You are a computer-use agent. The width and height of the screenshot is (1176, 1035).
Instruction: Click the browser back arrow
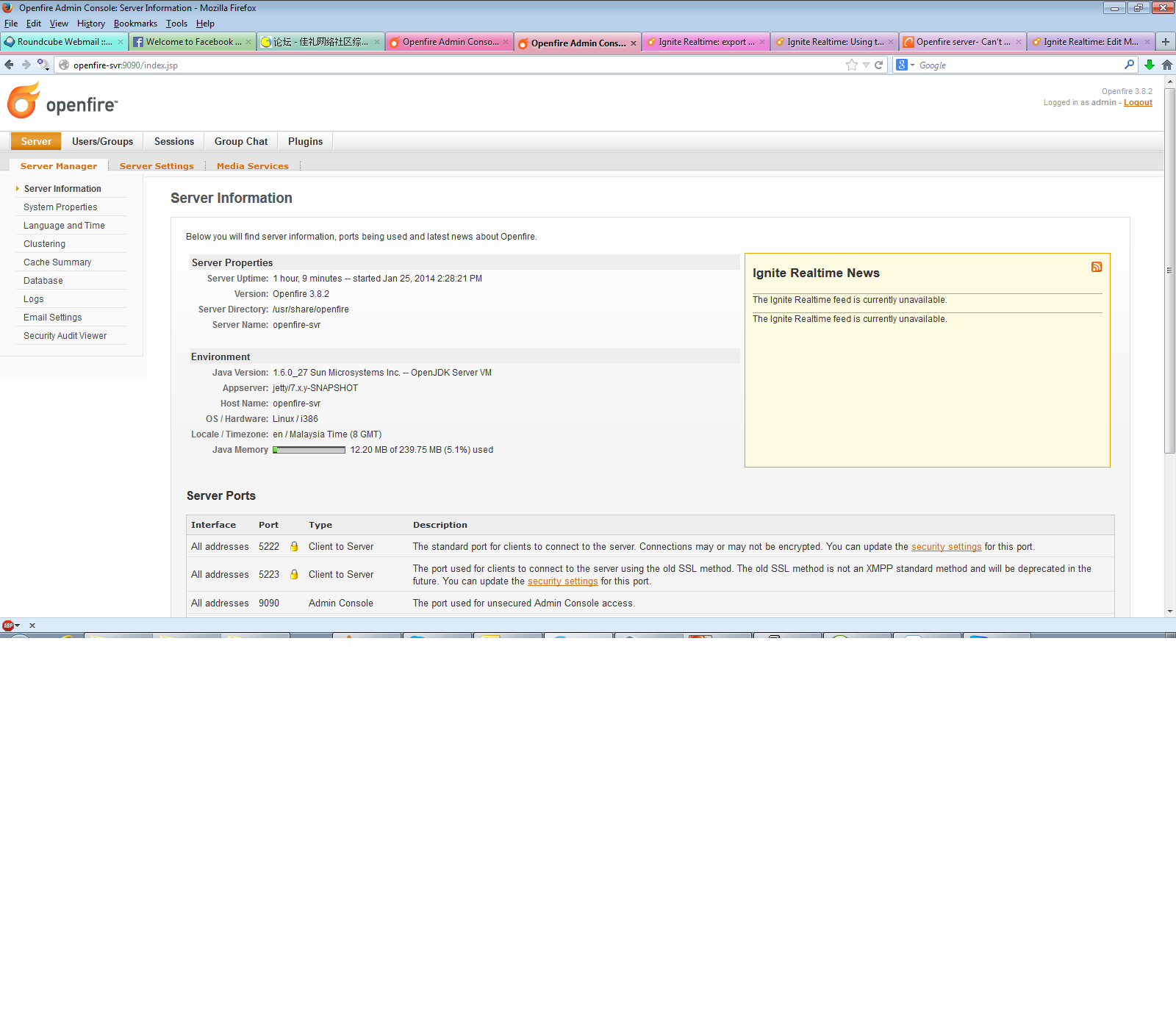(x=9, y=65)
